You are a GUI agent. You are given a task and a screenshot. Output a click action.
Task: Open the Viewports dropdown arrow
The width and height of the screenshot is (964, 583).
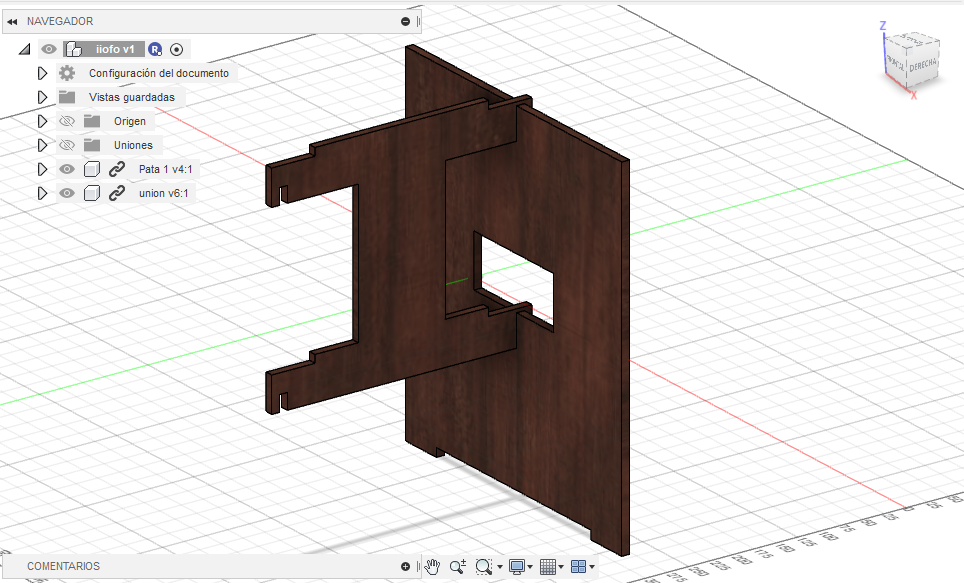tap(592, 567)
